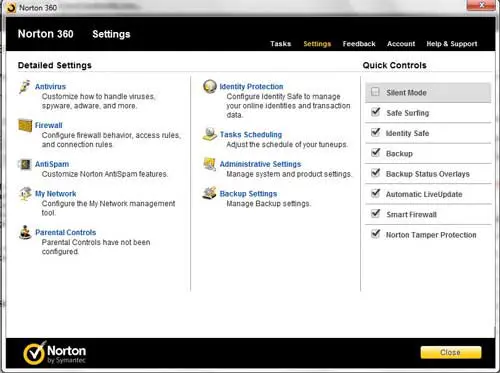Toggle Norton Tamper Protection checkbox

pos(376,234)
